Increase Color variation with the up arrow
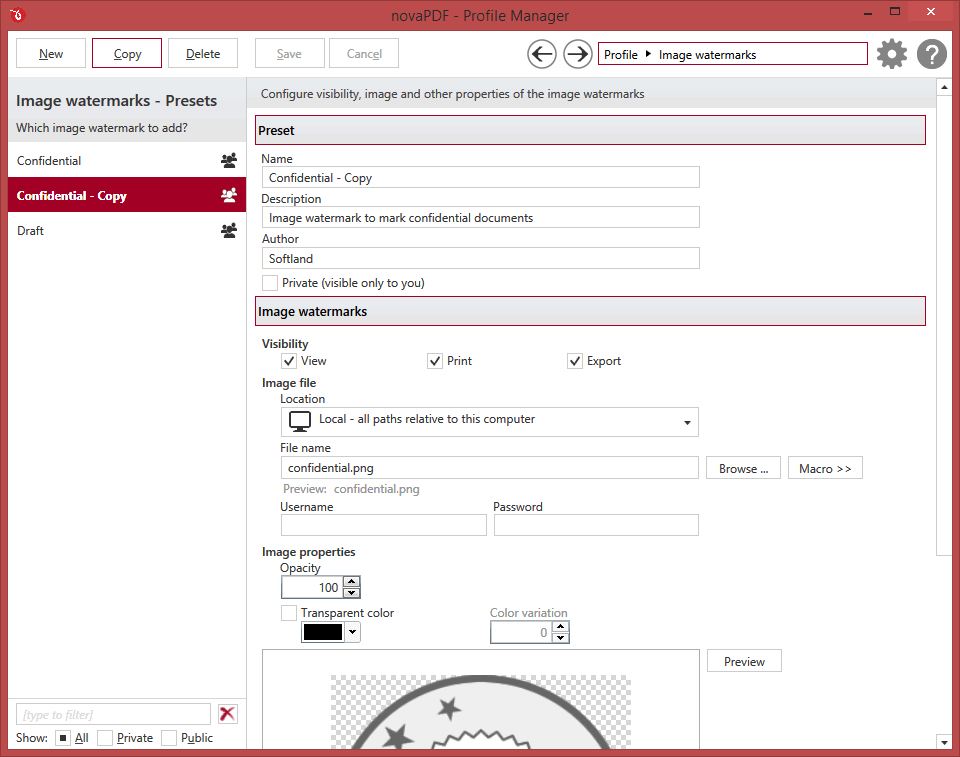The image size is (960, 757). tap(560, 627)
